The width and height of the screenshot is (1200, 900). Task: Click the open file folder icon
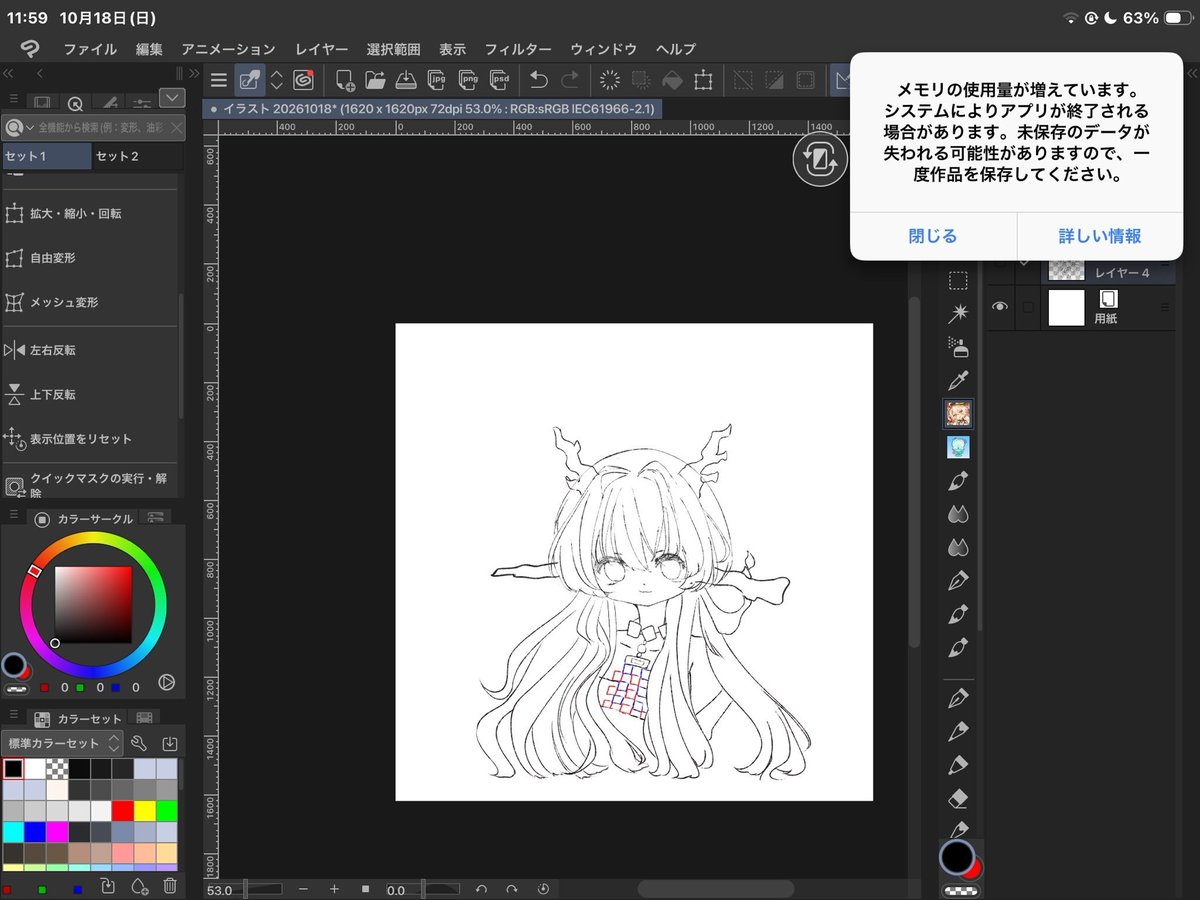click(x=375, y=80)
